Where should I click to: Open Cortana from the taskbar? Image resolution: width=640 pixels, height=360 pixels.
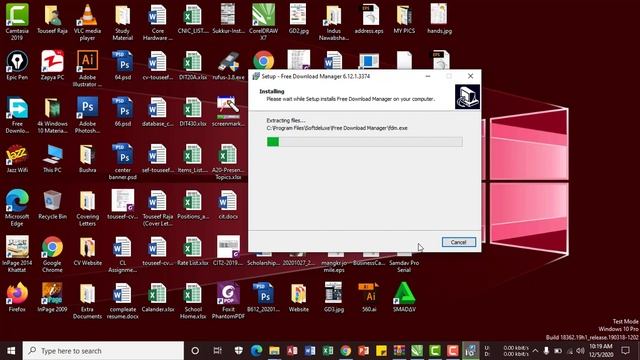tap(195, 351)
